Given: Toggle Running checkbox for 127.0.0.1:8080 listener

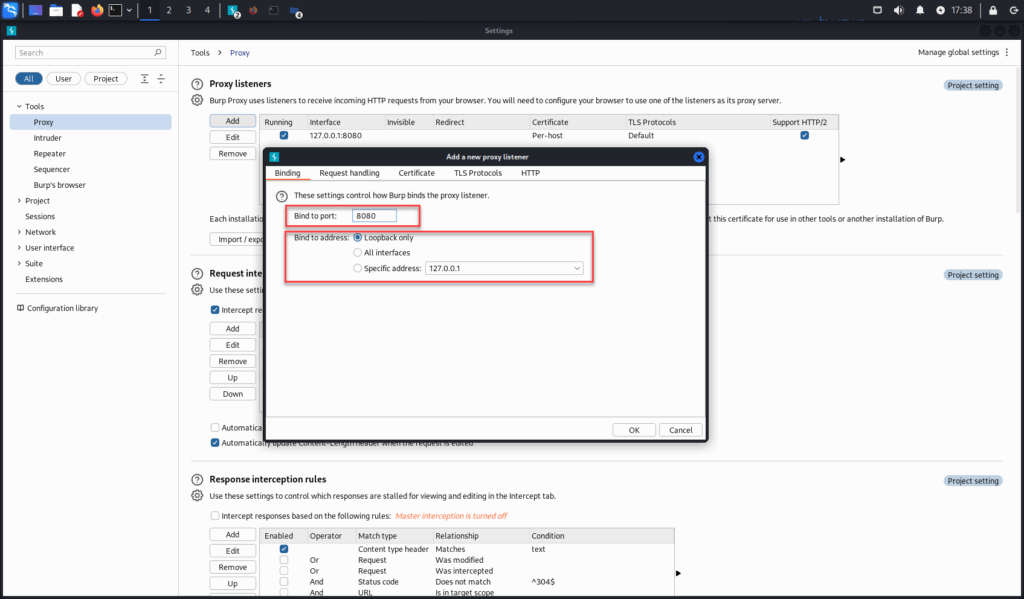Looking at the screenshot, I should click(283, 135).
